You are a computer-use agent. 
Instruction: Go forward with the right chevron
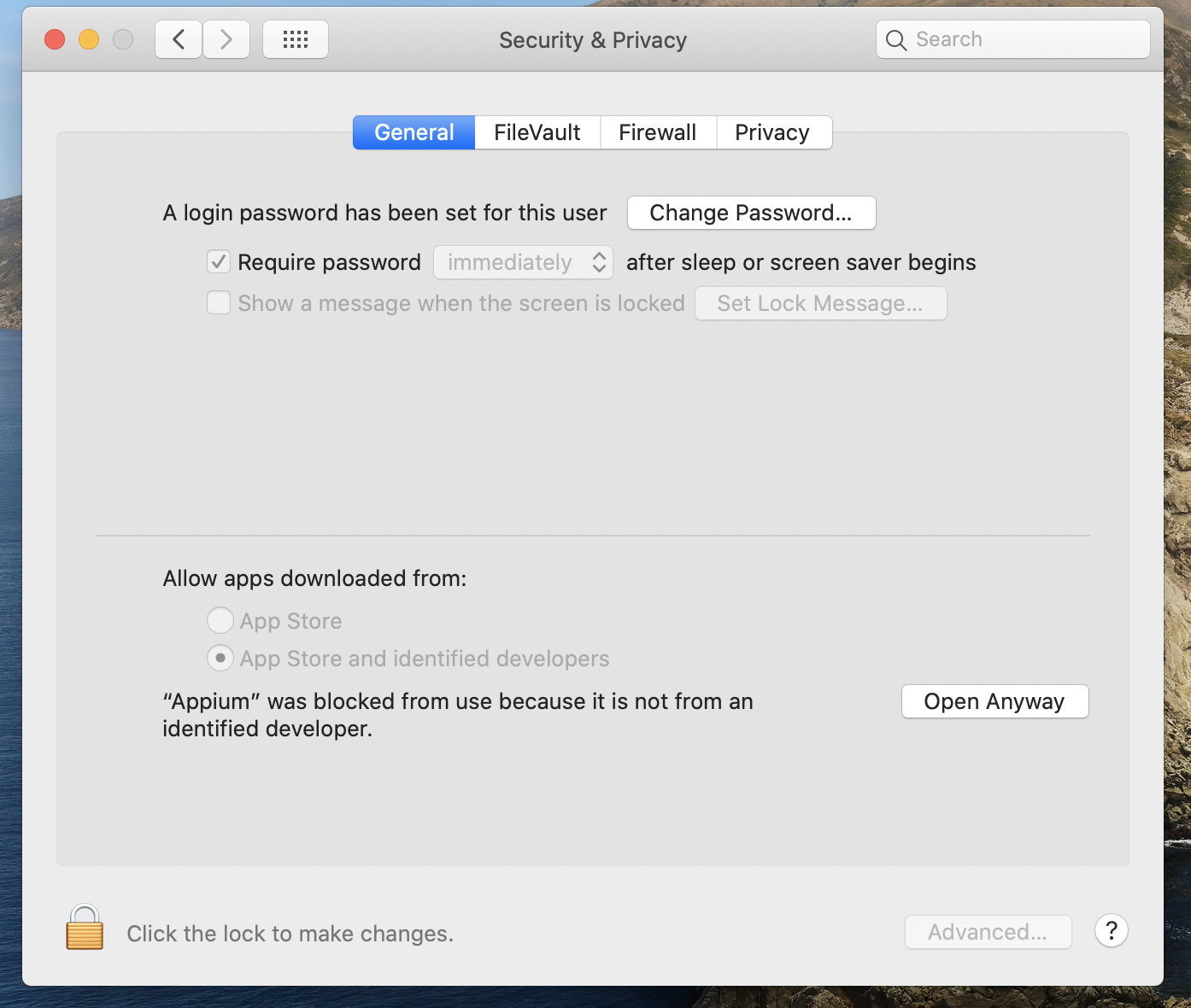(226, 39)
